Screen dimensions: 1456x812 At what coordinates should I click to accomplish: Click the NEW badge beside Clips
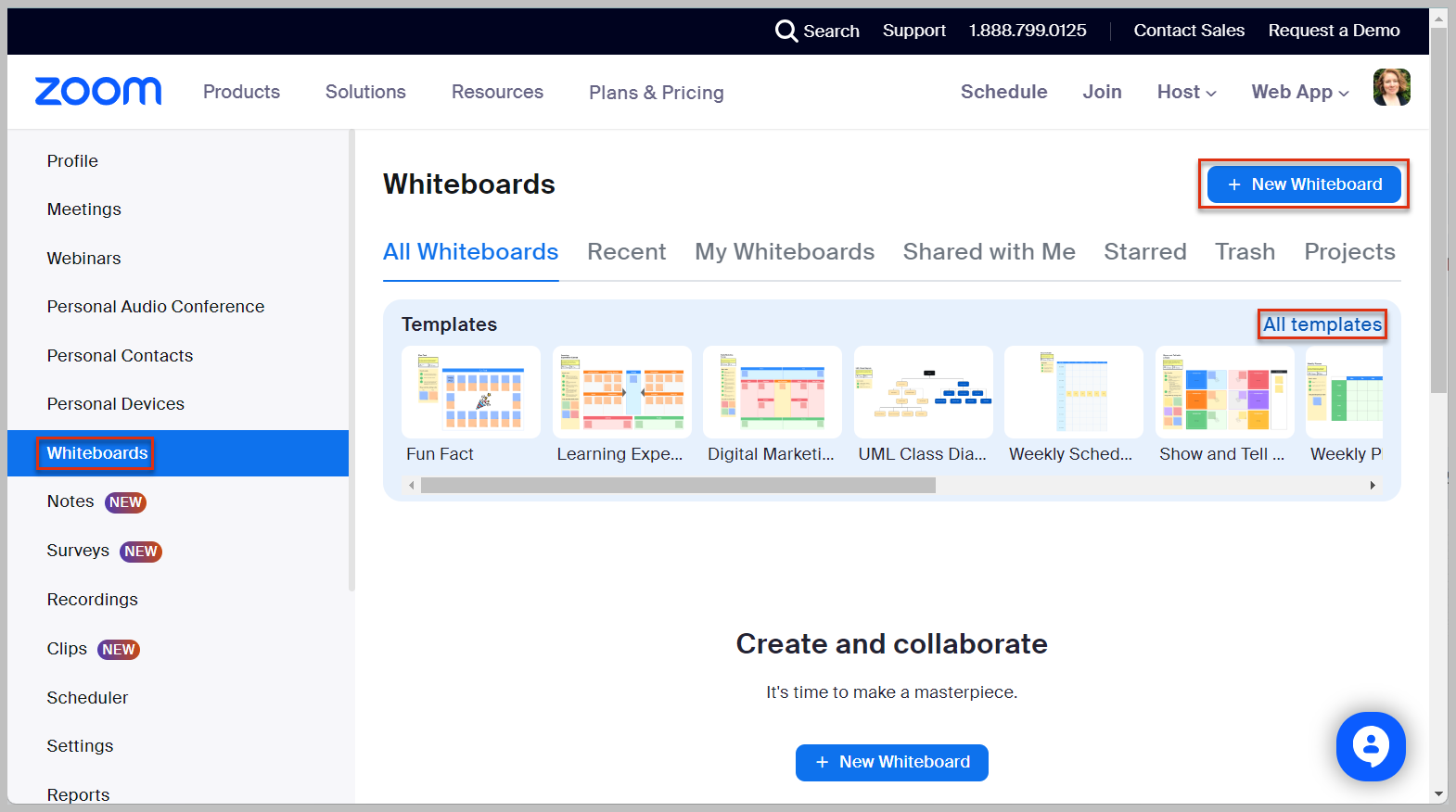click(x=119, y=650)
